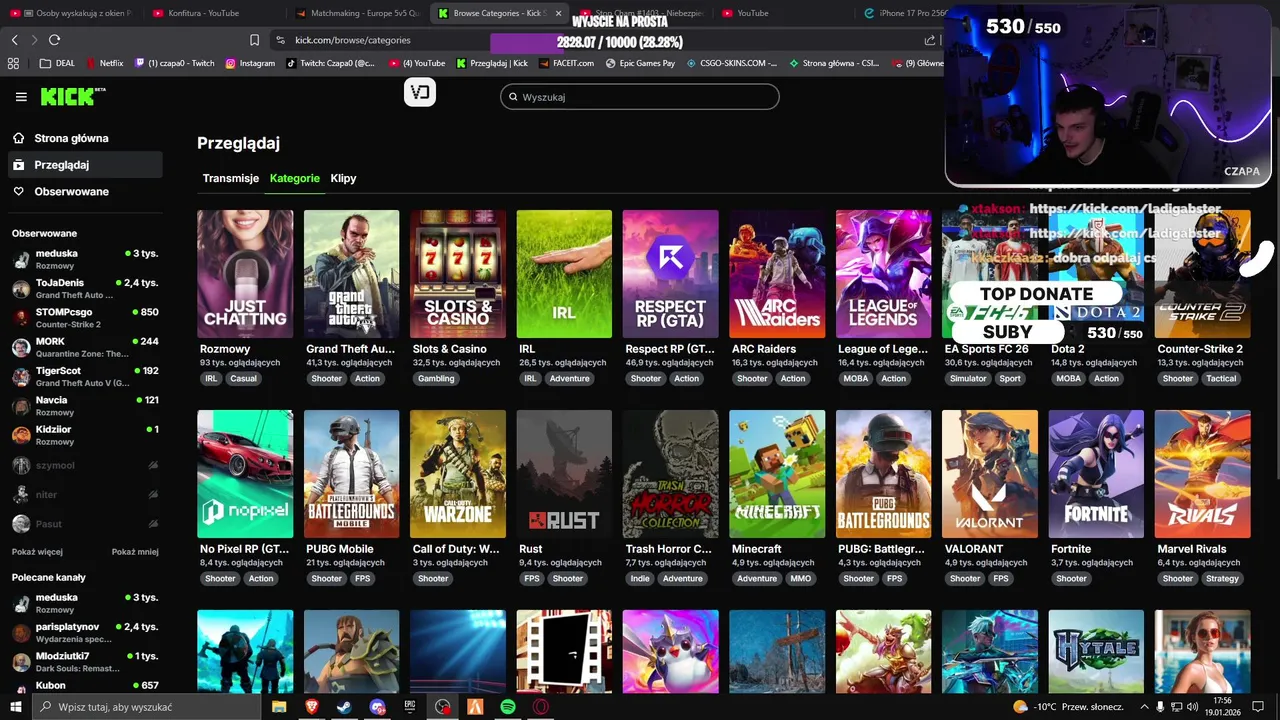The width and height of the screenshot is (1280, 720).
Task: Show hidden system tray icons chevron
Action: click(1144, 707)
